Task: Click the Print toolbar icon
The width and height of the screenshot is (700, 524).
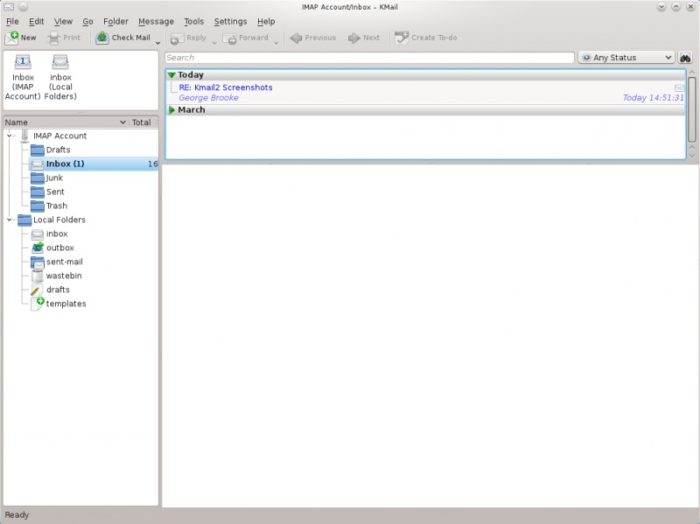Action: [x=55, y=38]
